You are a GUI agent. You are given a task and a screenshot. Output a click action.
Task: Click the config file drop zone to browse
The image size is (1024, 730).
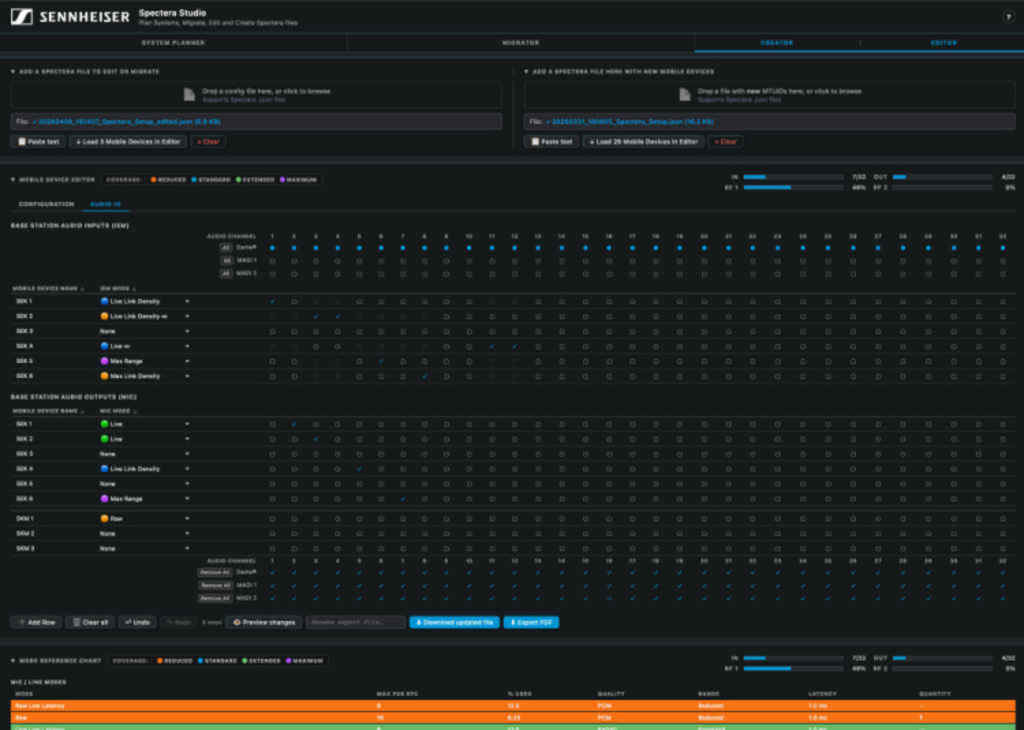click(x=256, y=95)
